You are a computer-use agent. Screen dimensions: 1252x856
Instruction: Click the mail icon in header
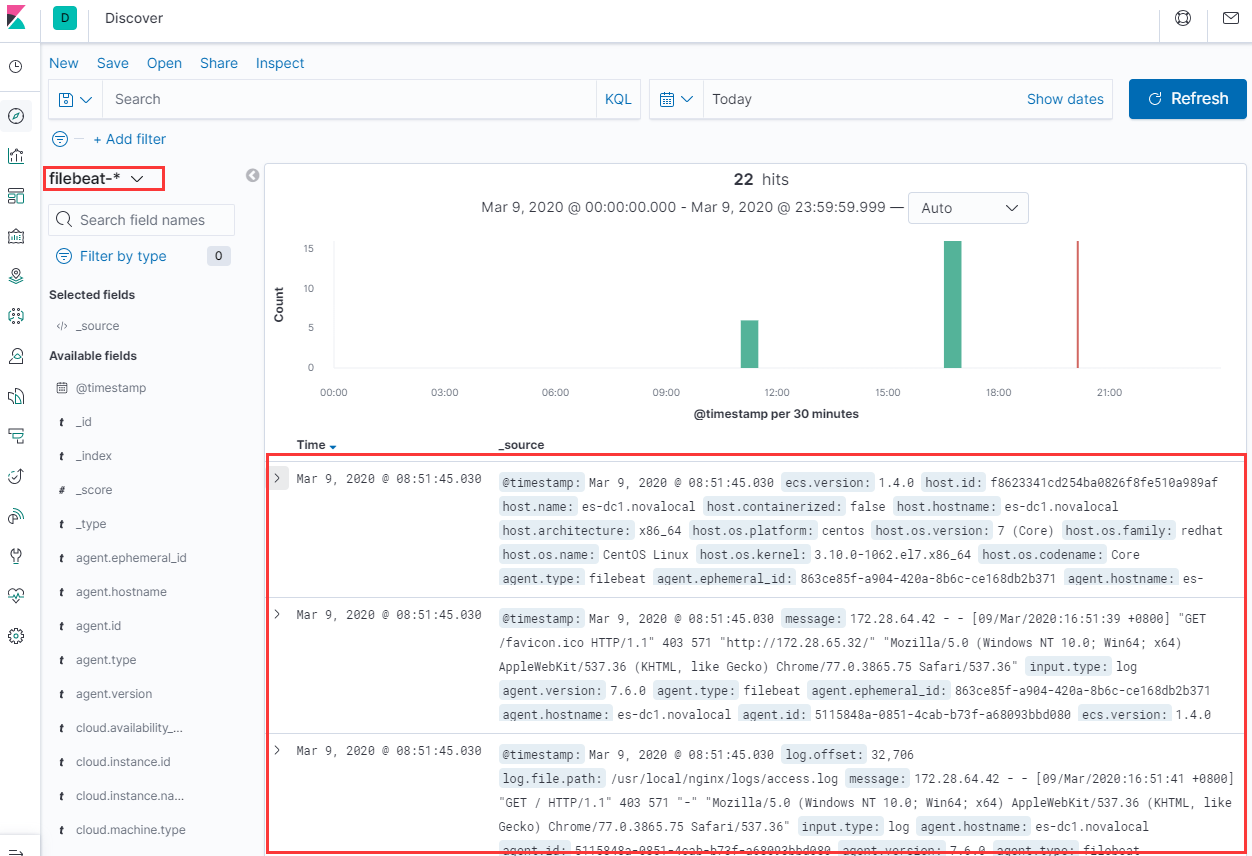(x=1230, y=18)
